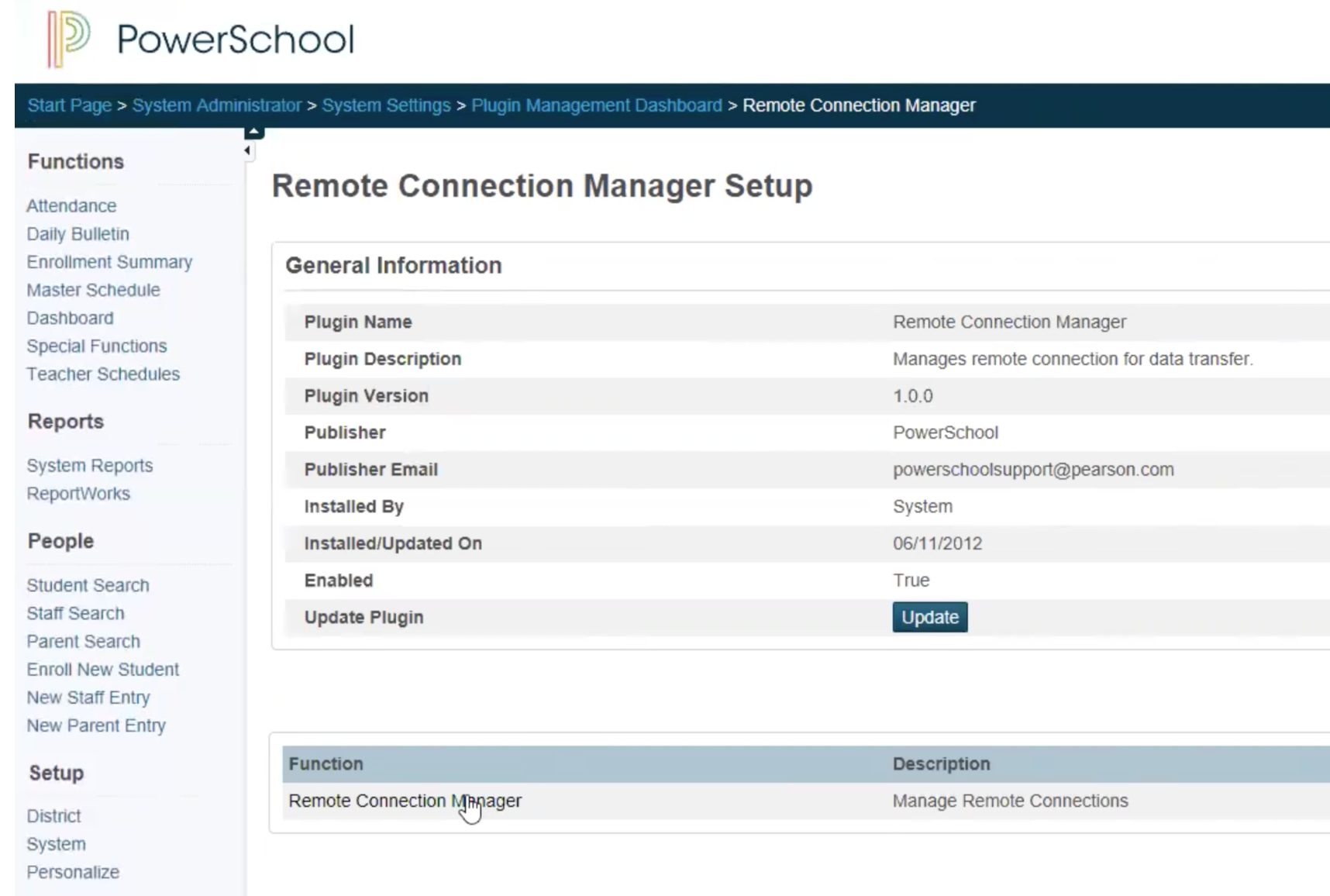Open Enrollment Summary
This screenshot has height=896, width=1330.
pyautogui.click(x=109, y=262)
